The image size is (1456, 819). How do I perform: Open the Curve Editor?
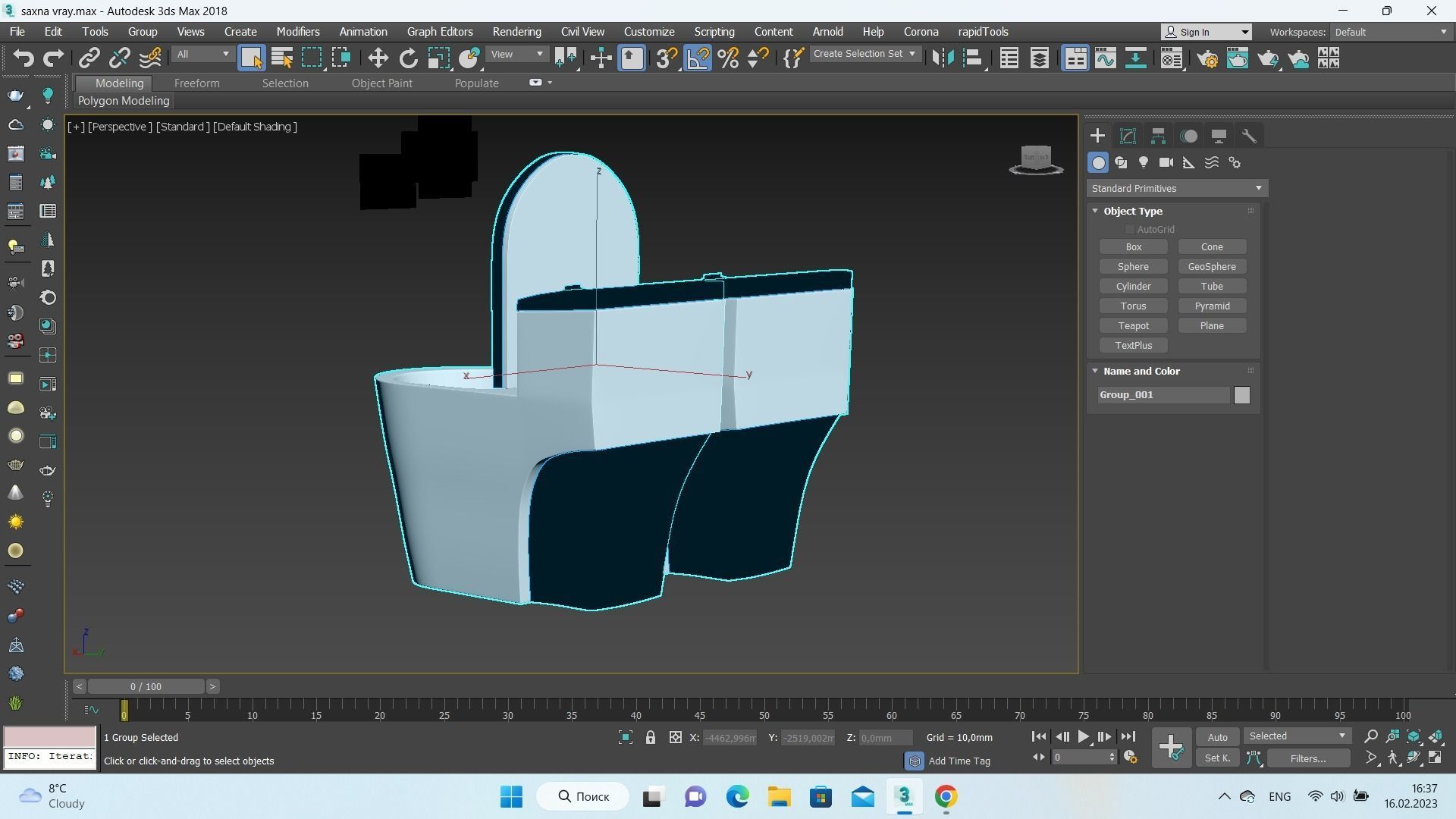[x=1105, y=58]
